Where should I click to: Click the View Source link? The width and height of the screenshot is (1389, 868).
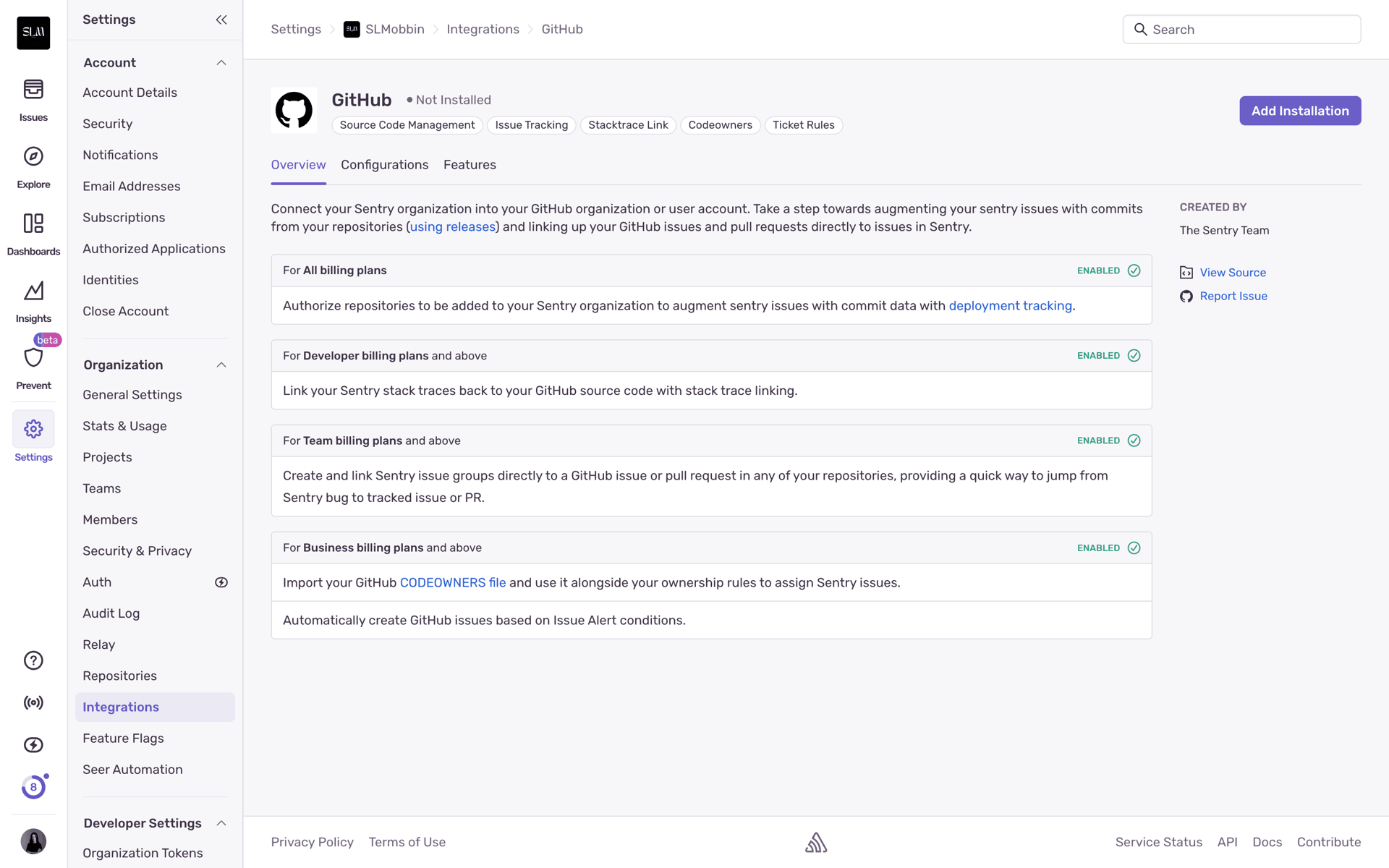pos(1233,273)
